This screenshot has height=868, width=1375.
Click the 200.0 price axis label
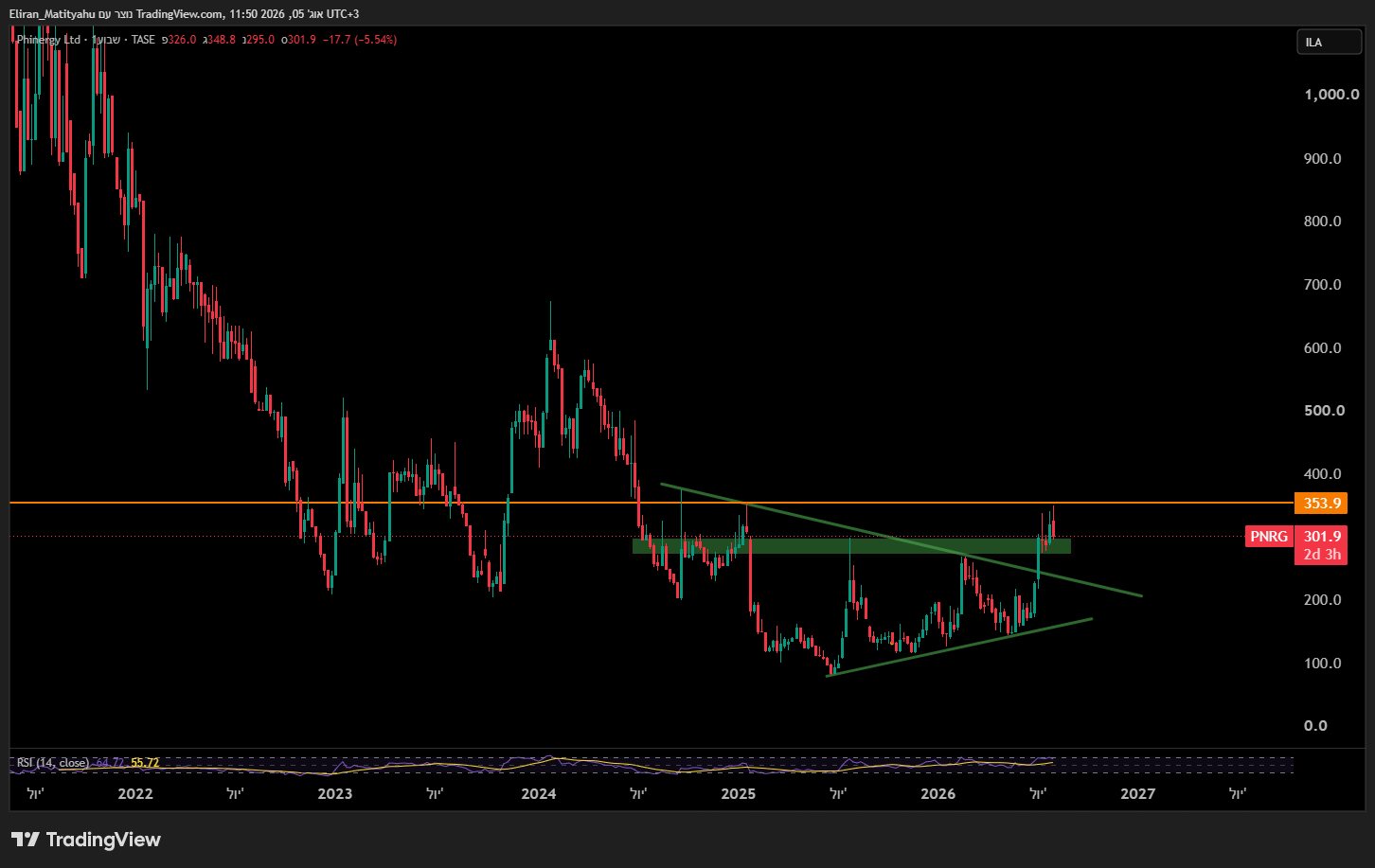(1323, 600)
